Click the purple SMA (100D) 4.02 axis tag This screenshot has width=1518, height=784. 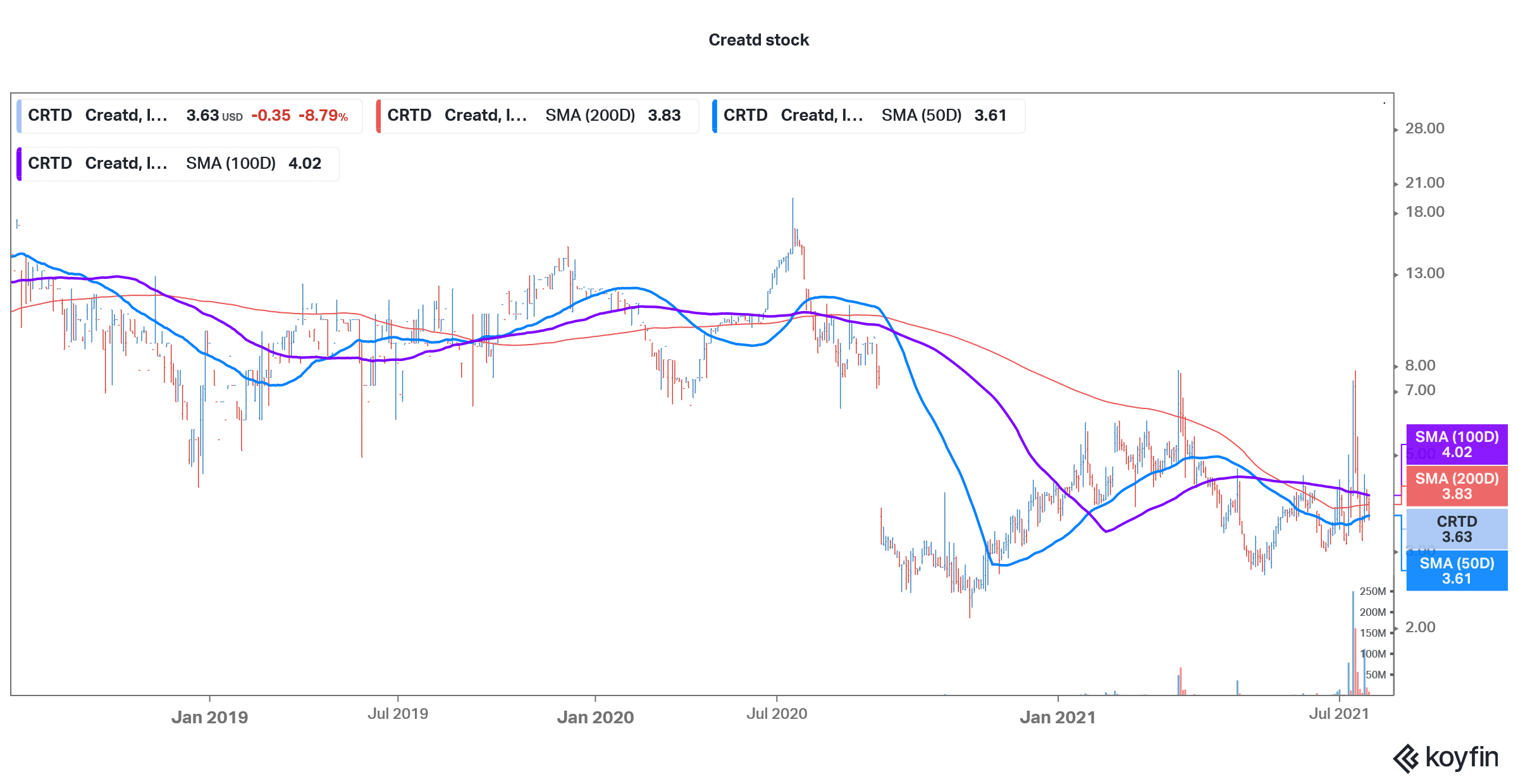(x=1457, y=444)
